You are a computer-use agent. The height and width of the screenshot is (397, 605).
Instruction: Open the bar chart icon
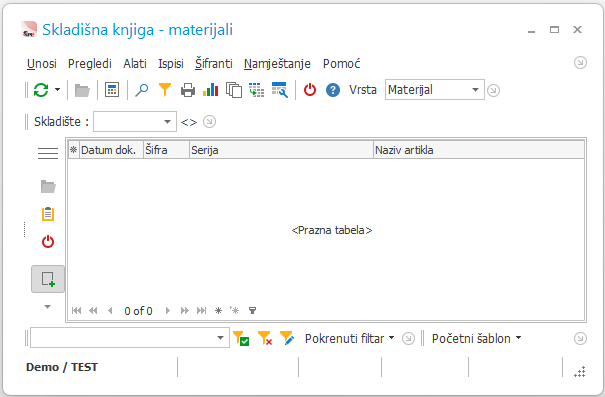(x=211, y=90)
